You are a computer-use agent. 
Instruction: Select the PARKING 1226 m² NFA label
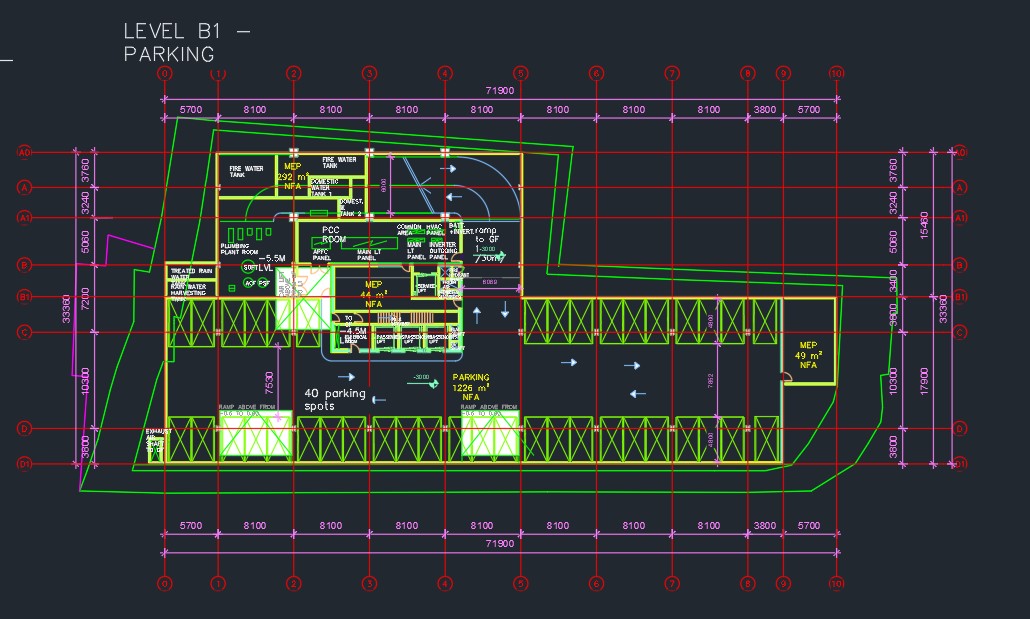(x=471, y=387)
